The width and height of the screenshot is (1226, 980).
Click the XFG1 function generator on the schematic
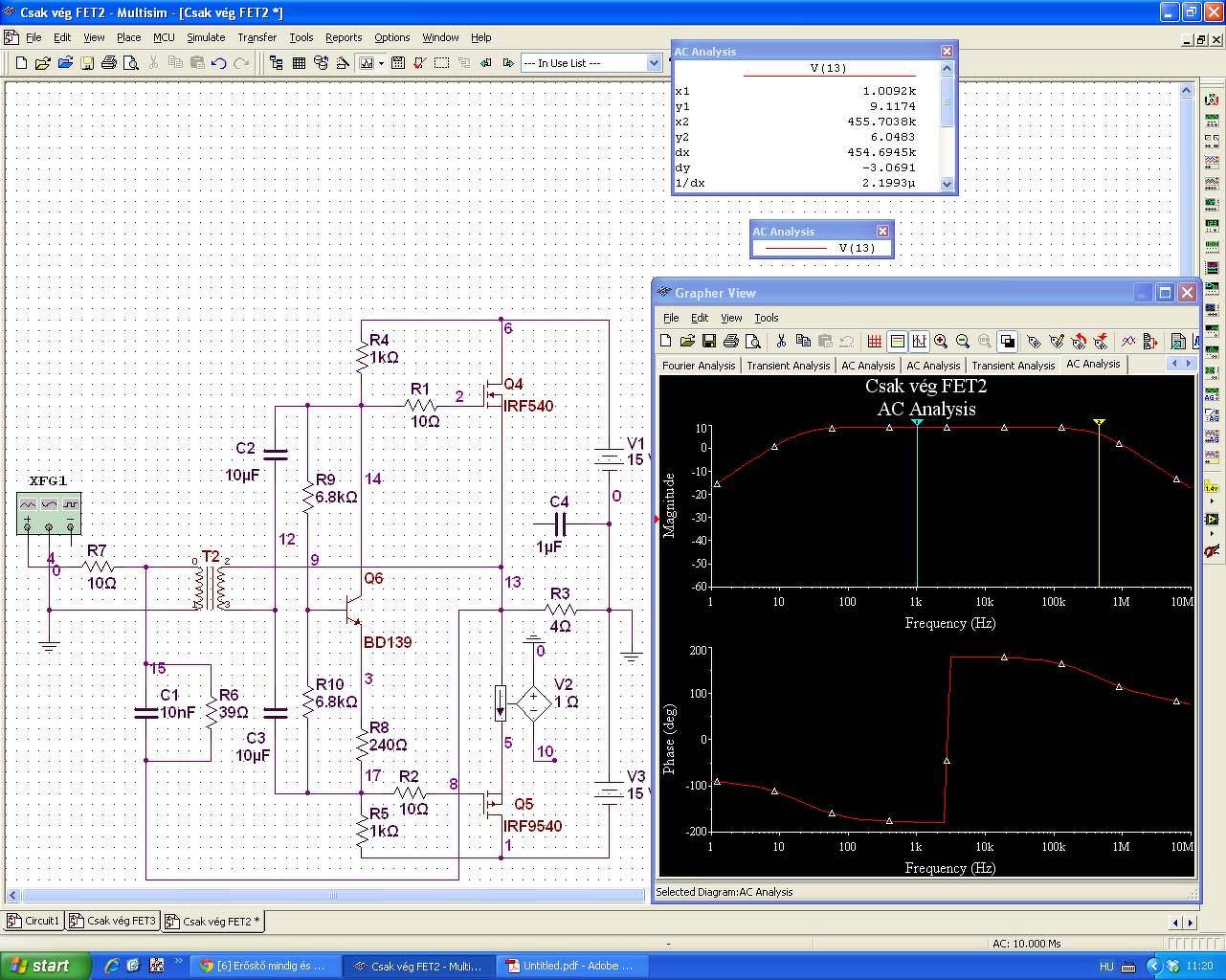[49, 512]
